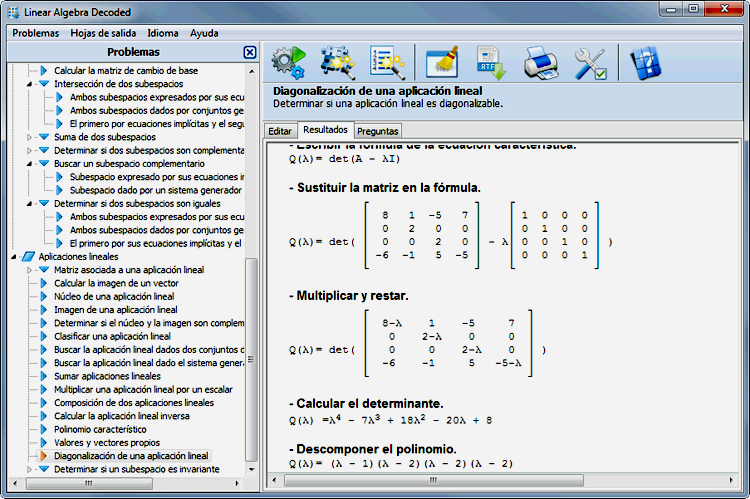Screen dimensions: 750x499
Task: Click the printer icon
Action: pos(540,62)
